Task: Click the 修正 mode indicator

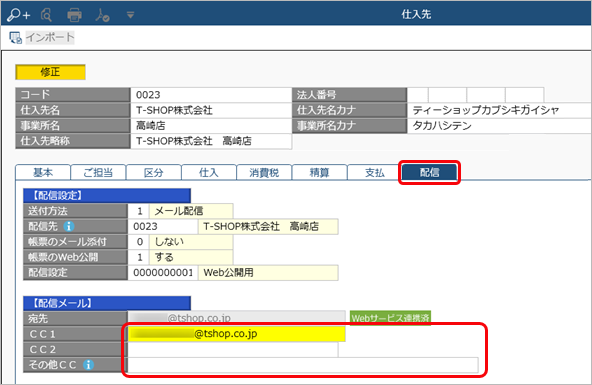Action: 50,72
